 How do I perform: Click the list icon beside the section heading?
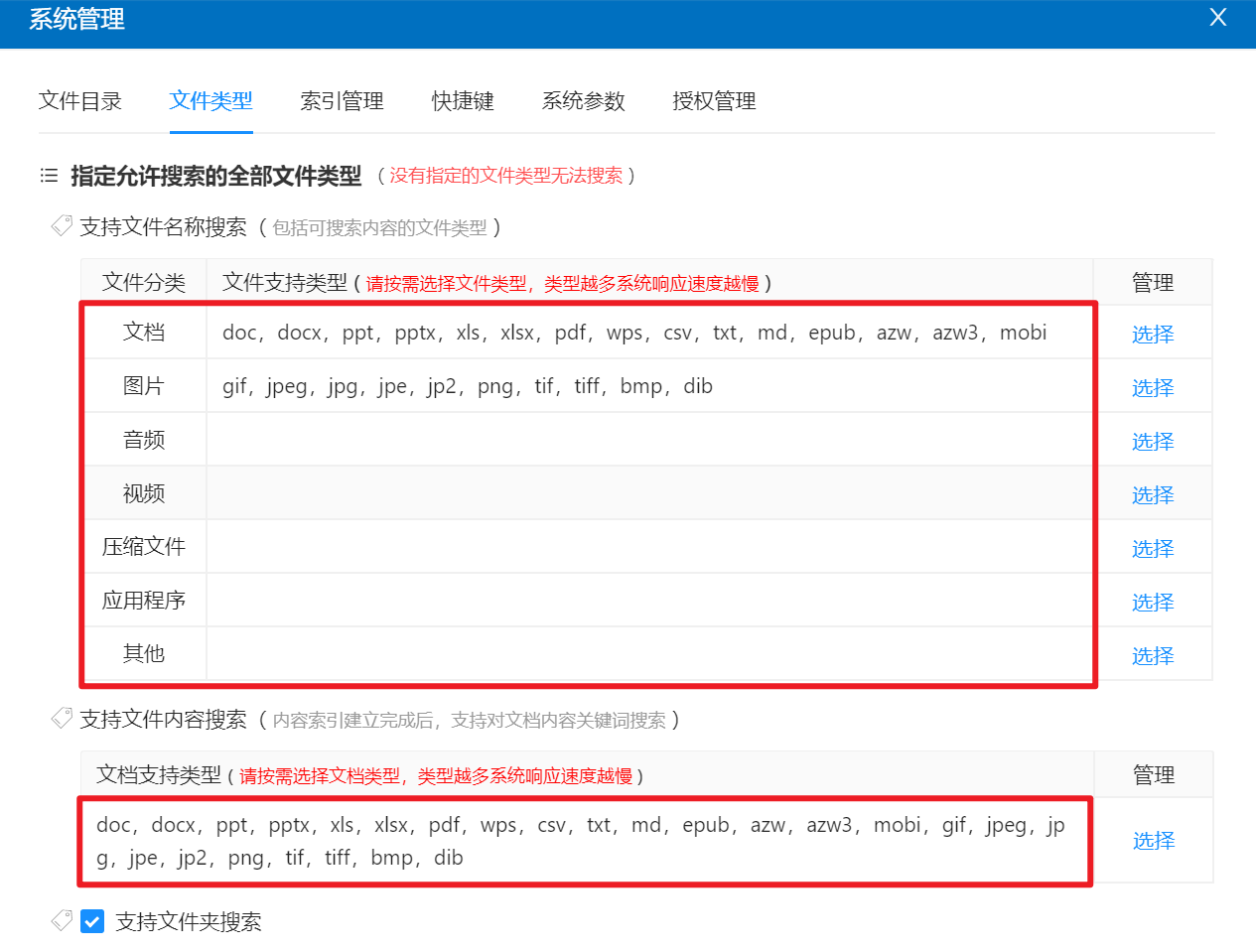(x=49, y=176)
